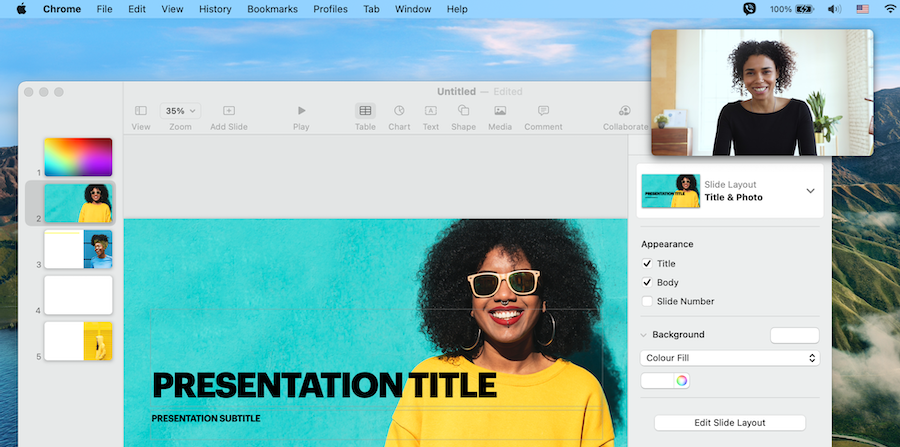Open the History menu

[215, 9]
